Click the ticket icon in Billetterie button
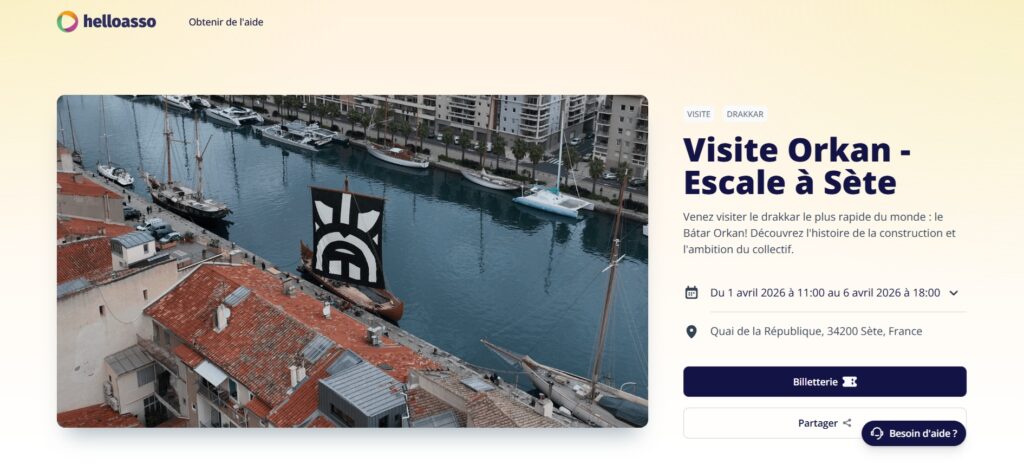Image resolution: width=1024 pixels, height=464 pixels. tap(849, 382)
